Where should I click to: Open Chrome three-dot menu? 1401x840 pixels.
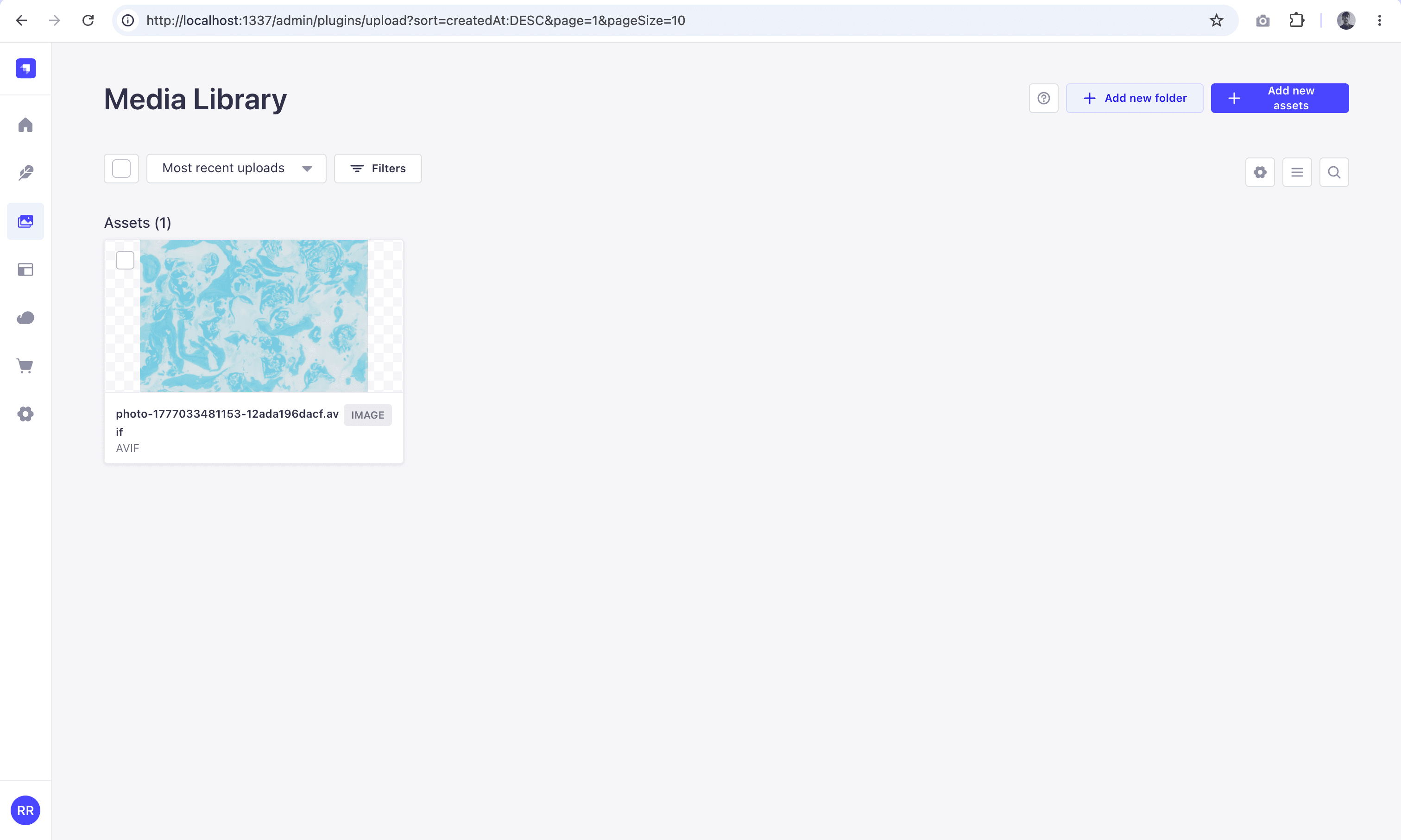click(x=1380, y=20)
